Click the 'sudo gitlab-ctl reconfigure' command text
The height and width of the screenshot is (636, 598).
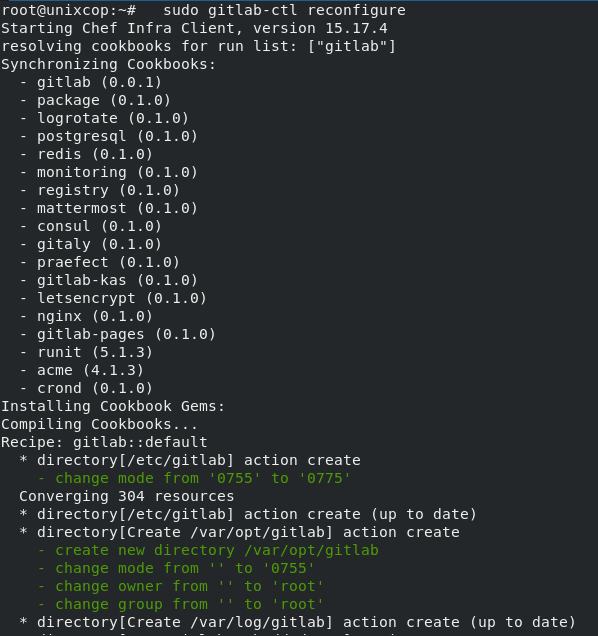pyautogui.click(x=284, y=11)
